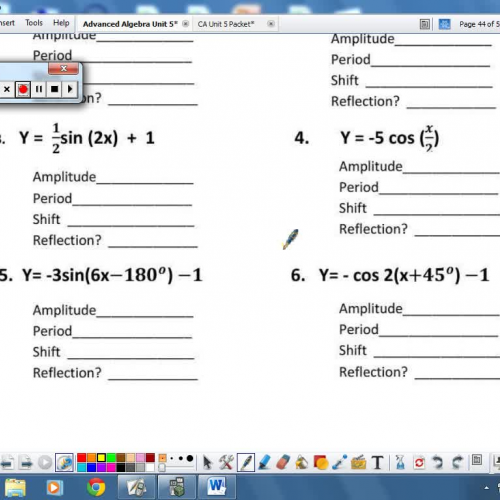Pick the orange color swatch
This screenshot has width=500, height=500.
coord(91,458)
